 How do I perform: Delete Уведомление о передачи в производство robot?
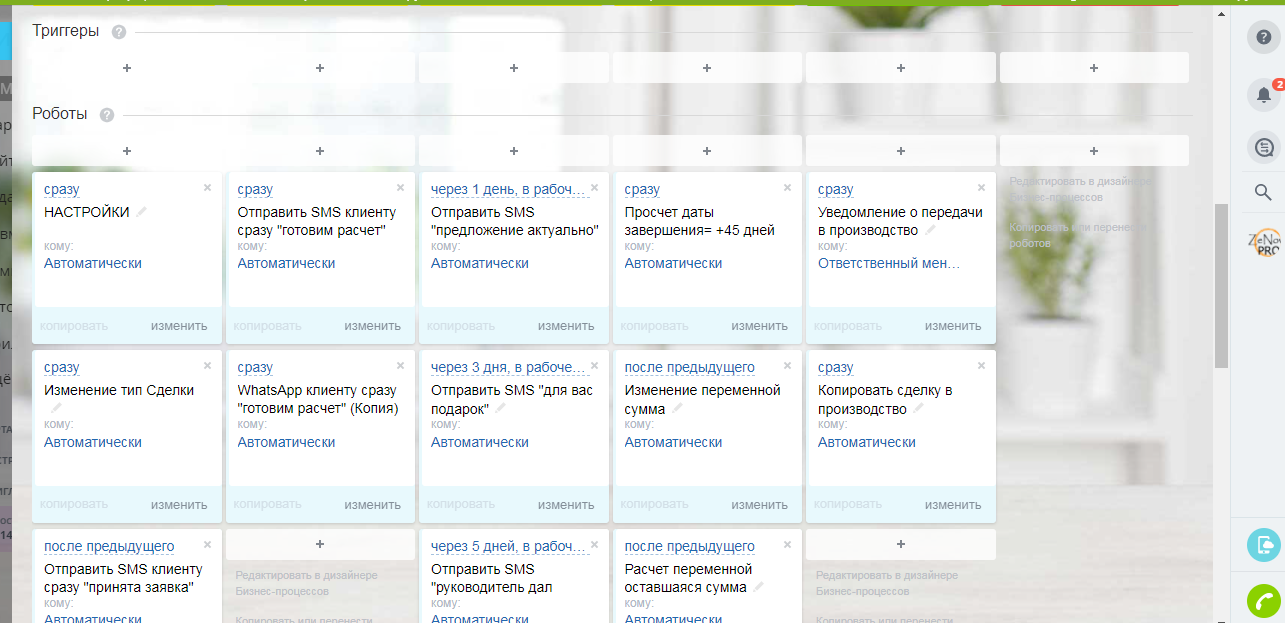981,187
